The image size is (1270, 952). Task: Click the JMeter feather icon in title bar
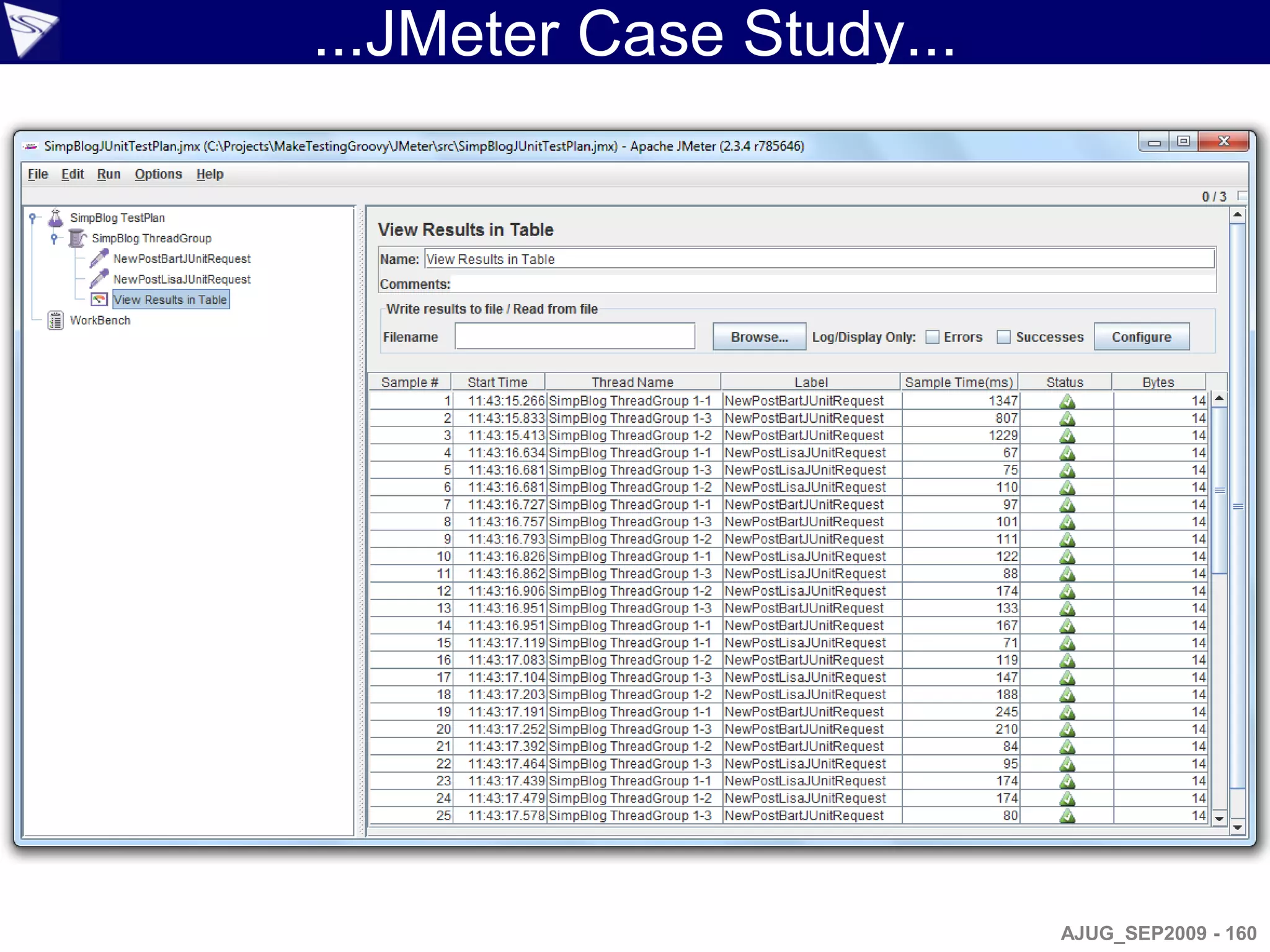[30, 146]
